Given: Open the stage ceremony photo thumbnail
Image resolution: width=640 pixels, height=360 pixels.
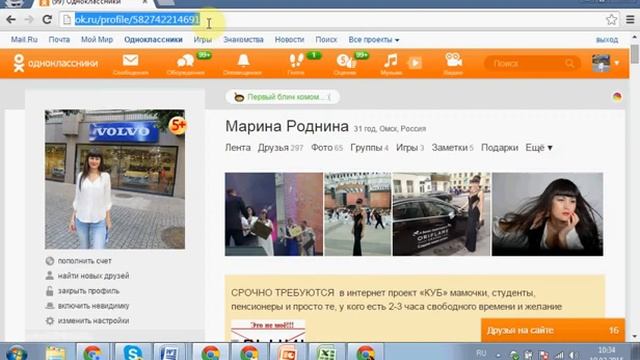Looking at the screenshot, I should (x=274, y=214).
